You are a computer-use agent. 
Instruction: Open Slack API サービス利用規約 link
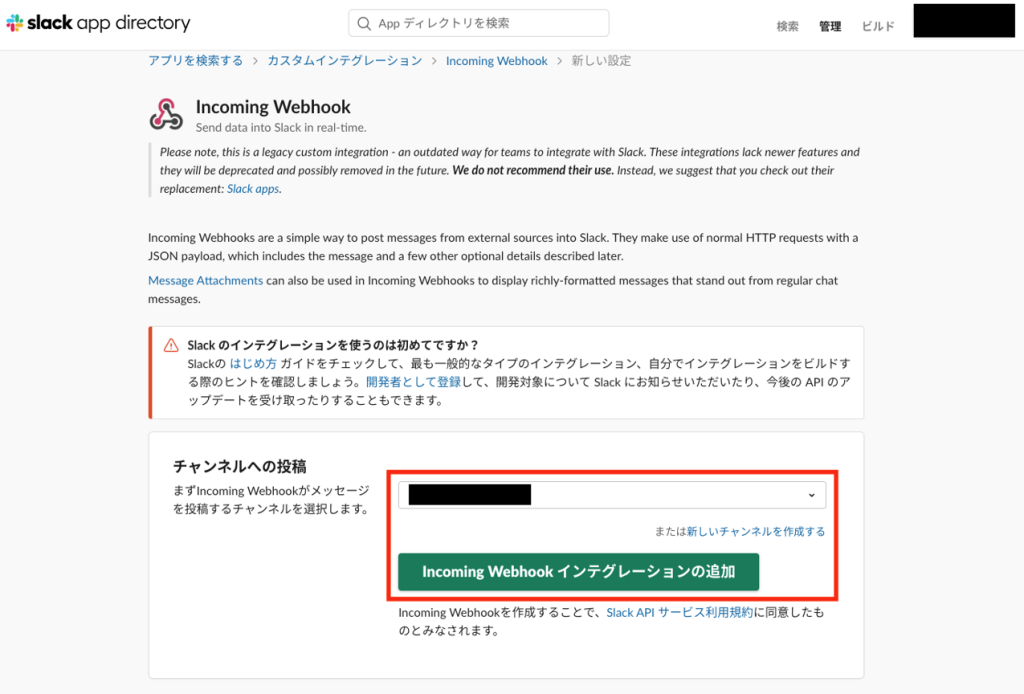(x=679, y=612)
